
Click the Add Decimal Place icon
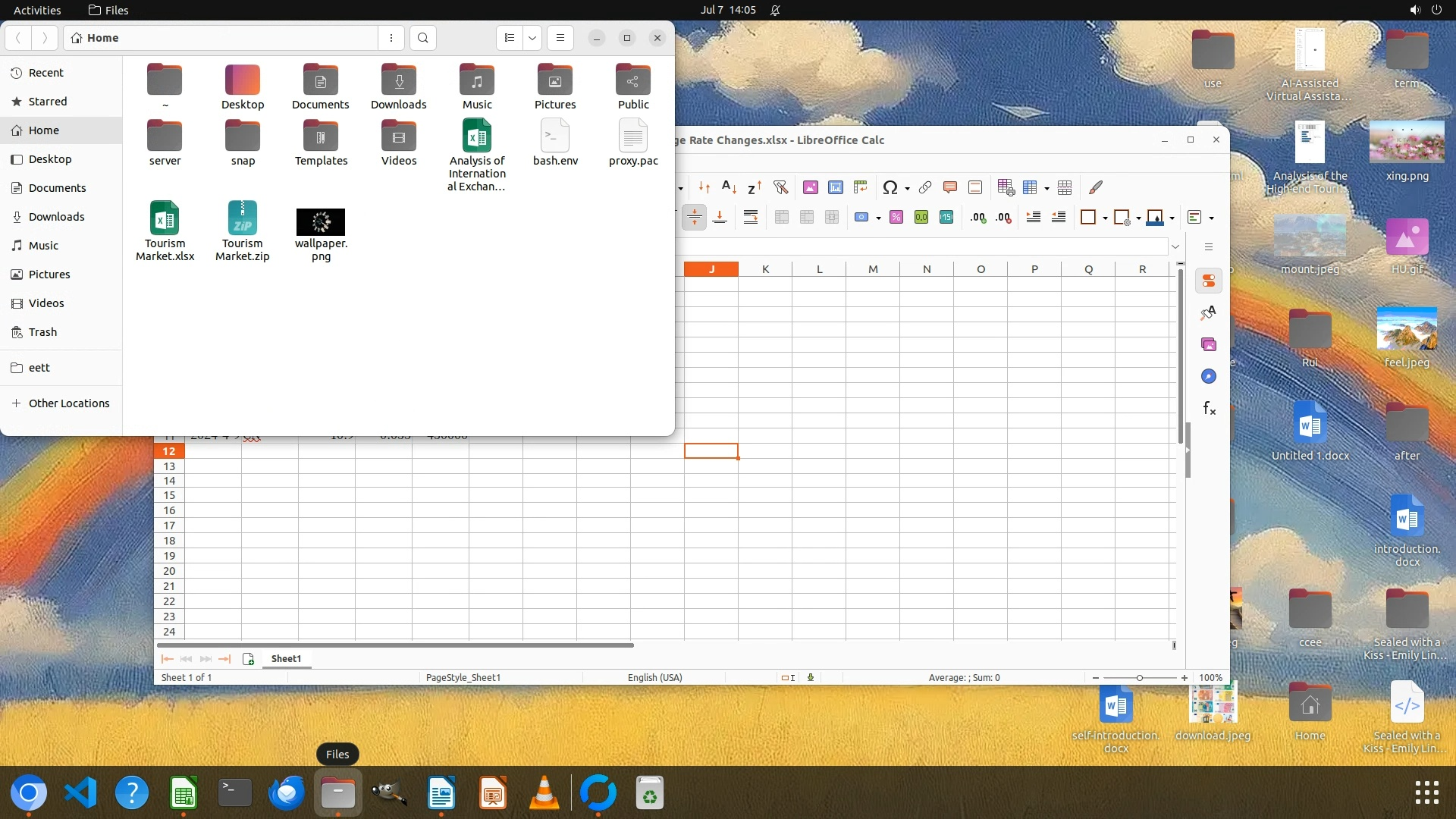978,218
